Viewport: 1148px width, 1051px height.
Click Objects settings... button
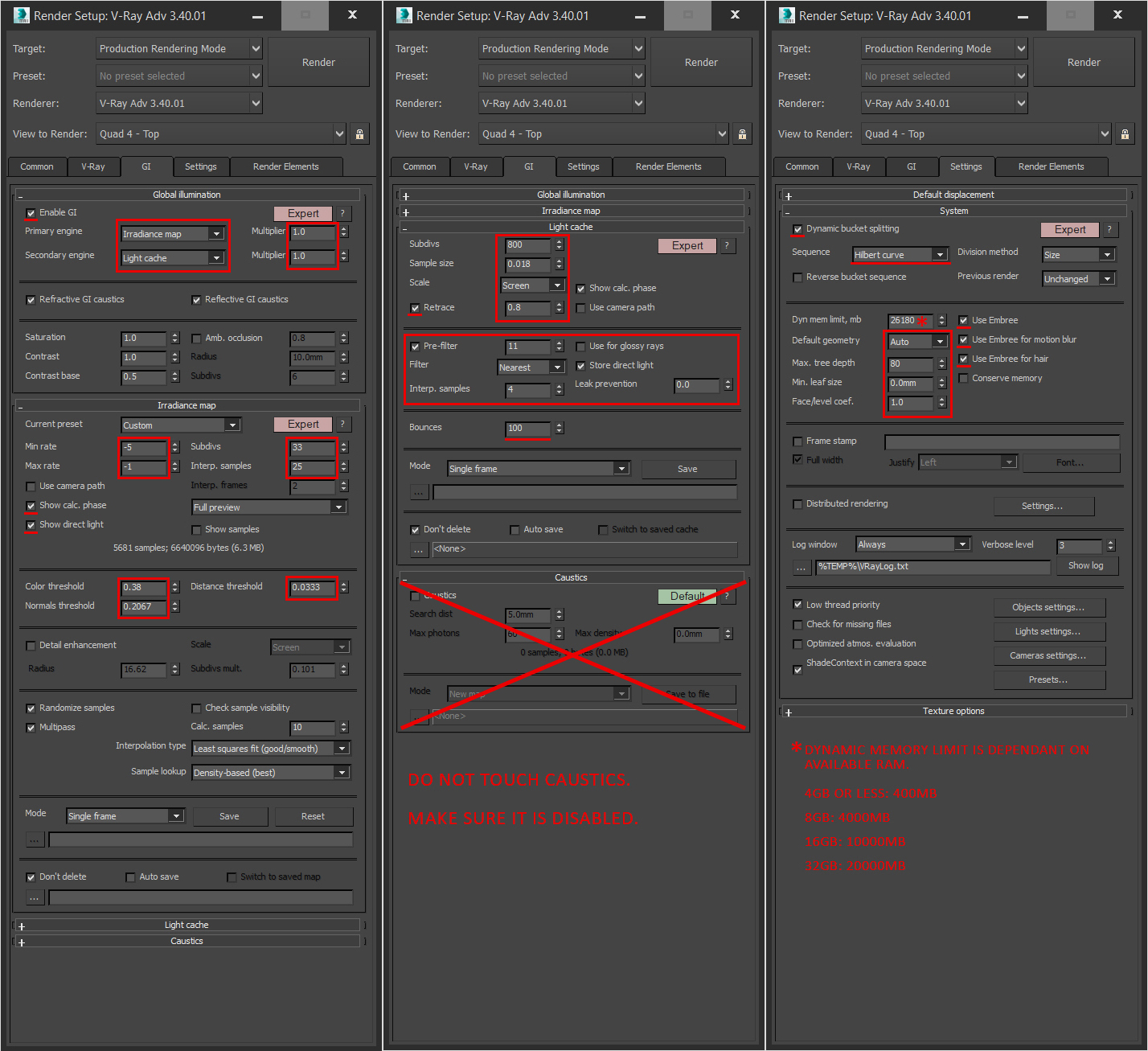1048,607
